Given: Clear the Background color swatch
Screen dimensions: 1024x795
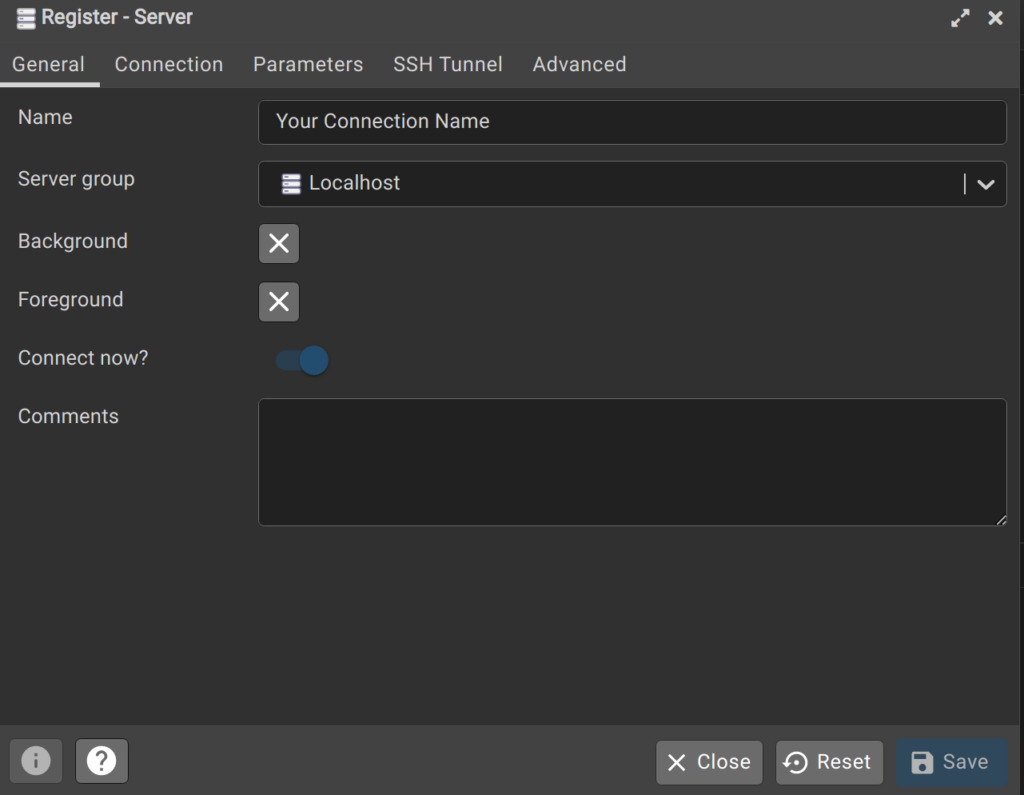Looking at the screenshot, I should click(279, 244).
